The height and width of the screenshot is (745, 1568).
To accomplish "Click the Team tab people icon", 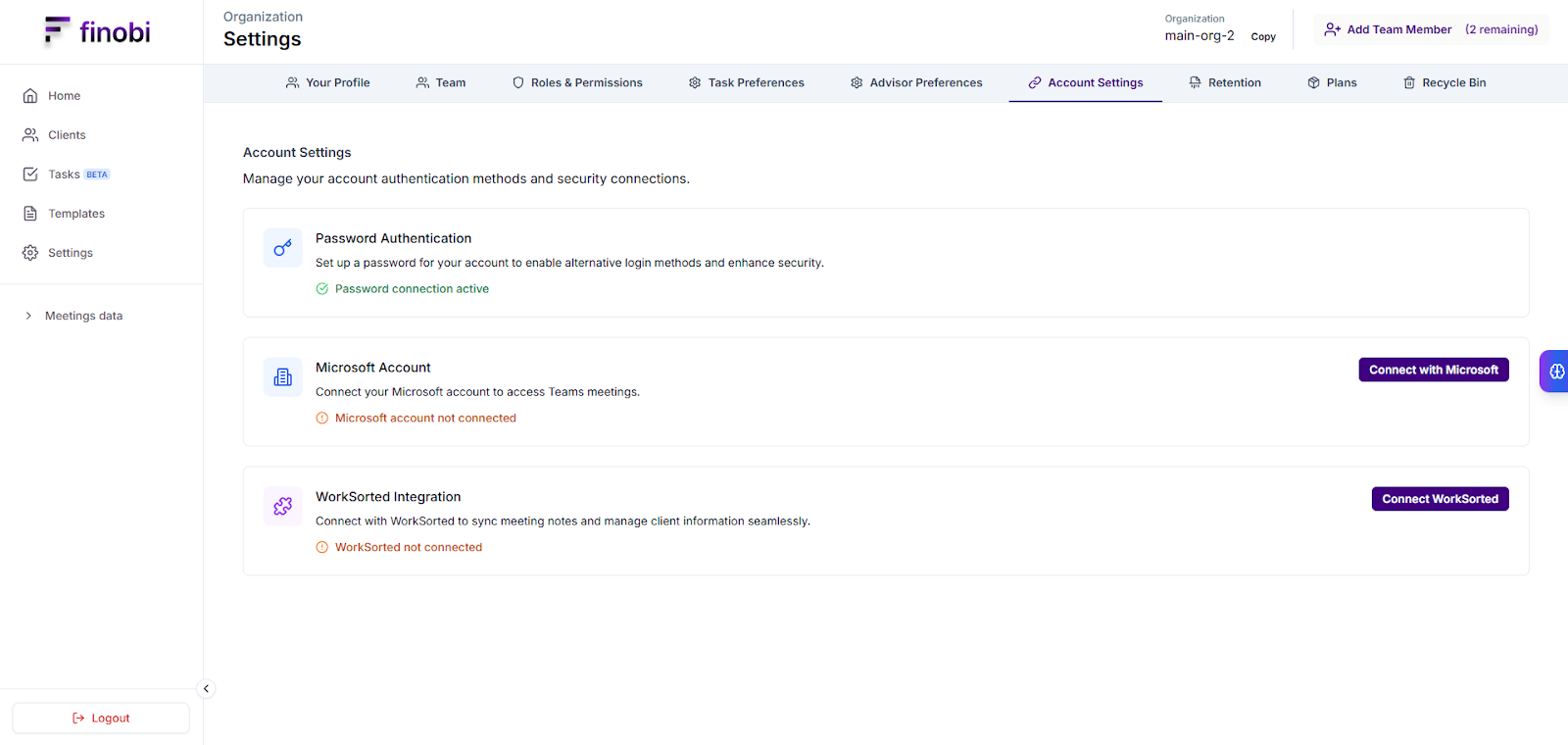I will click(x=422, y=83).
